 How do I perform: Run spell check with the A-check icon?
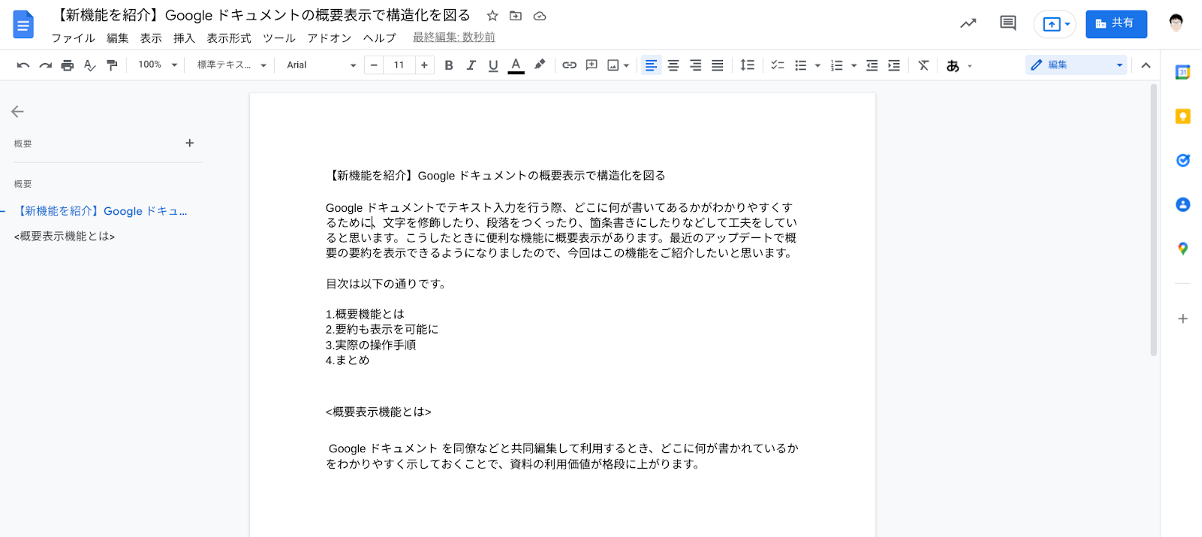(89, 65)
